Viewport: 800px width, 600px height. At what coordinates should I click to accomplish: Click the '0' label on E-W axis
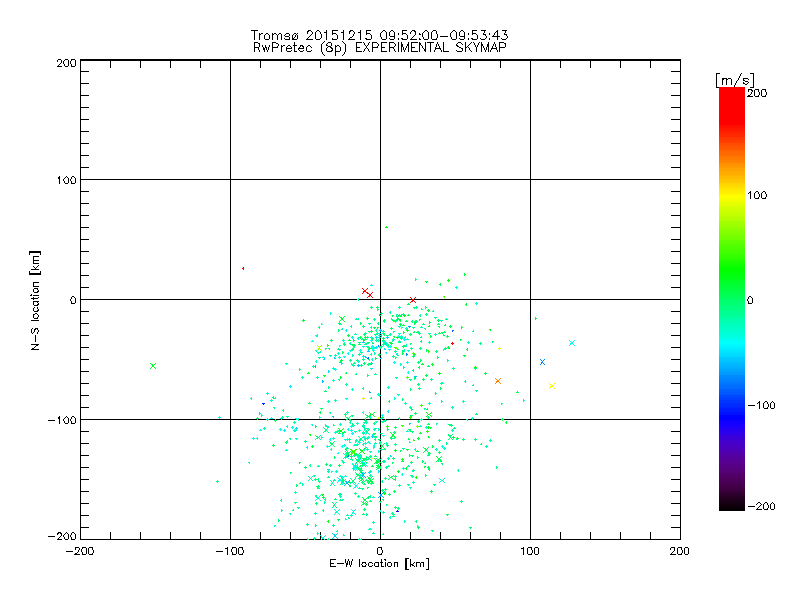point(380,551)
